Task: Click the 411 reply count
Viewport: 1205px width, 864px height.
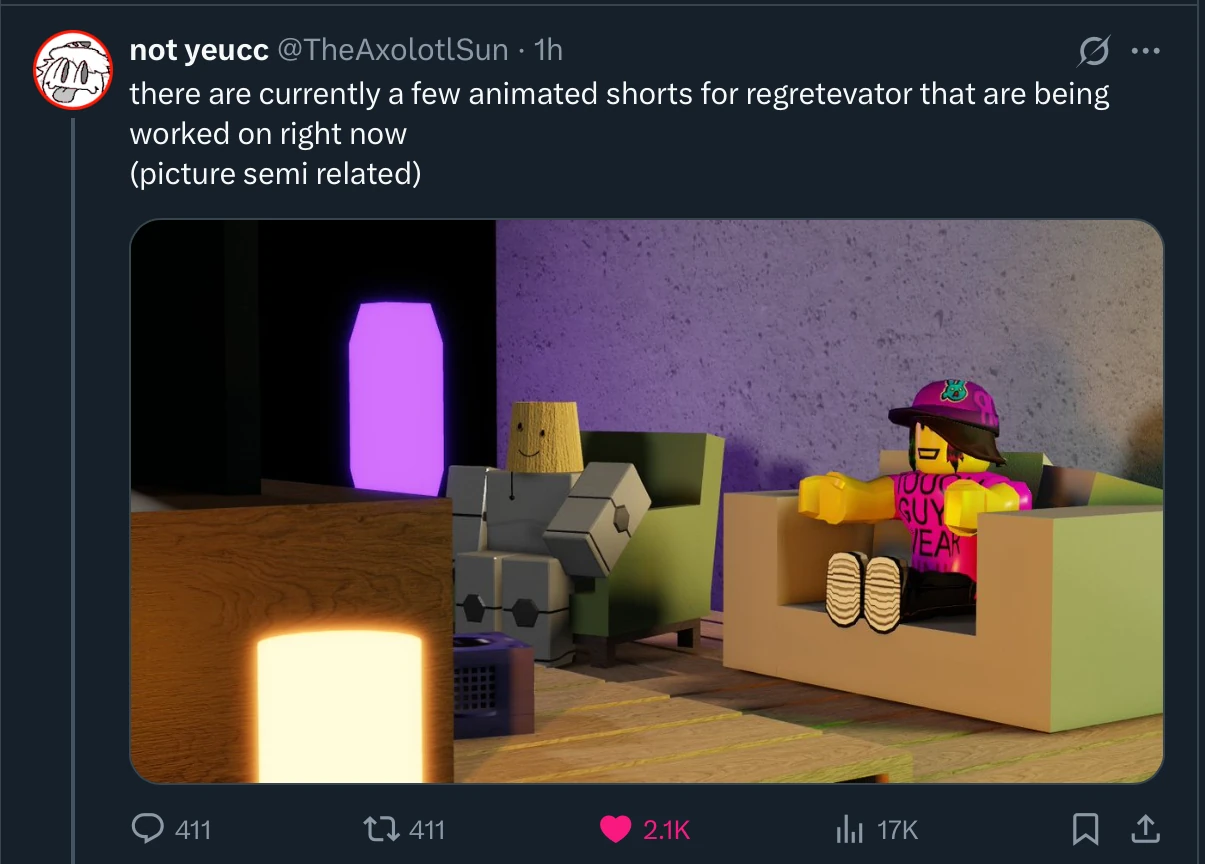Action: 193,829
